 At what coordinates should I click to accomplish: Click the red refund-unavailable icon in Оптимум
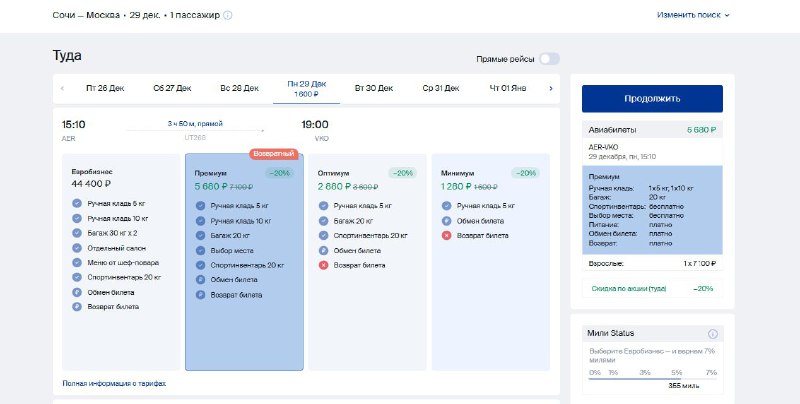pos(325,265)
